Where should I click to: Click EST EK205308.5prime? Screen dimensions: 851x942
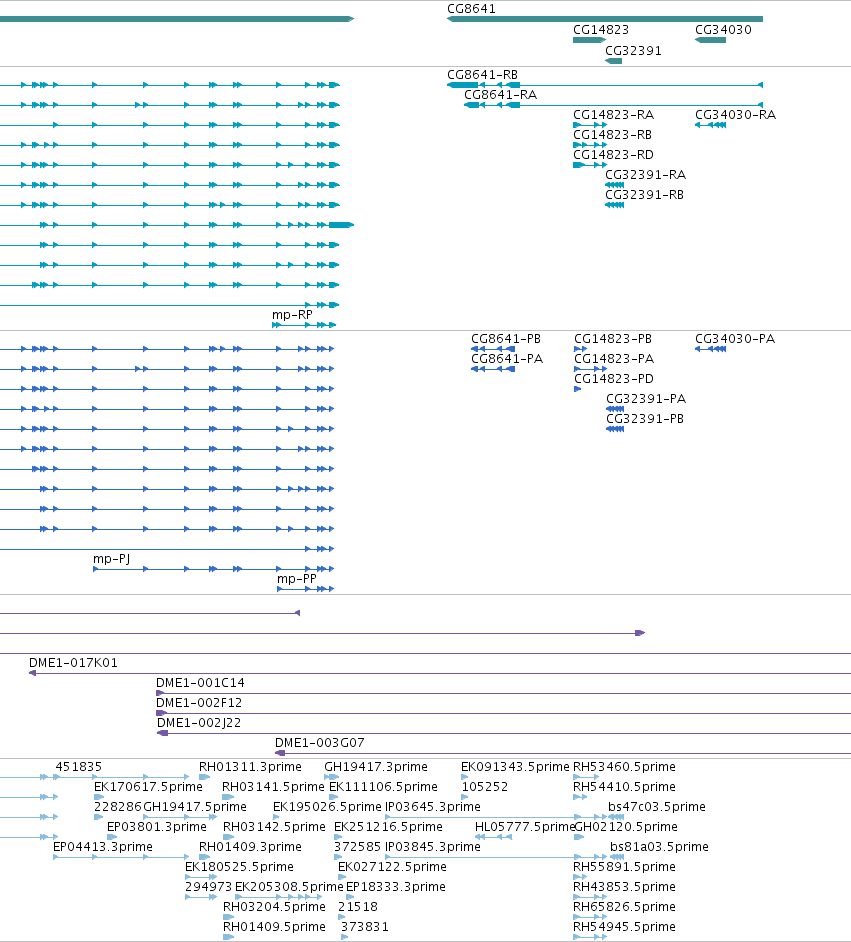coord(289,887)
